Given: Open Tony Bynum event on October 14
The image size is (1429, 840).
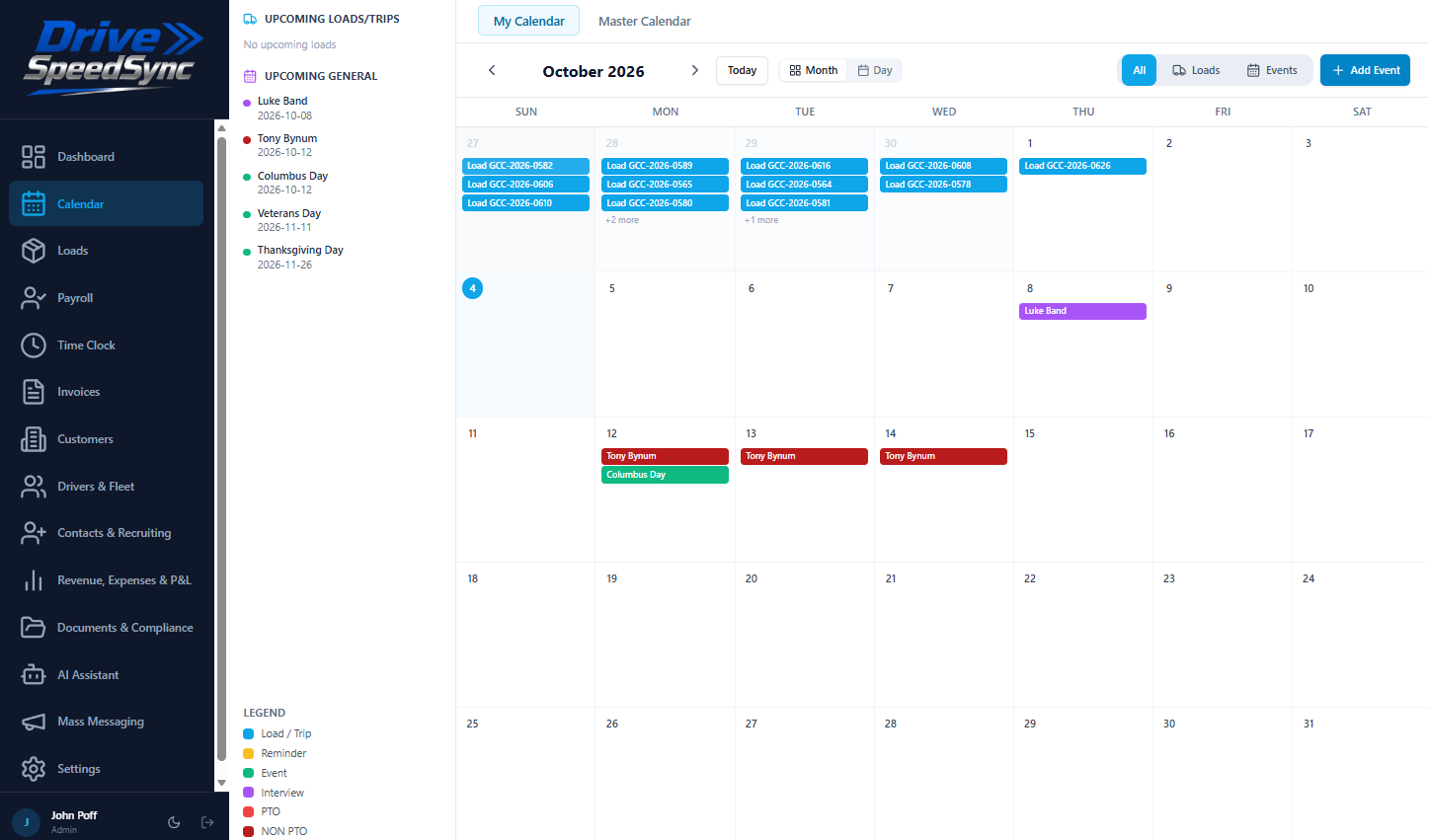Looking at the screenshot, I should click(x=943, y=456).
